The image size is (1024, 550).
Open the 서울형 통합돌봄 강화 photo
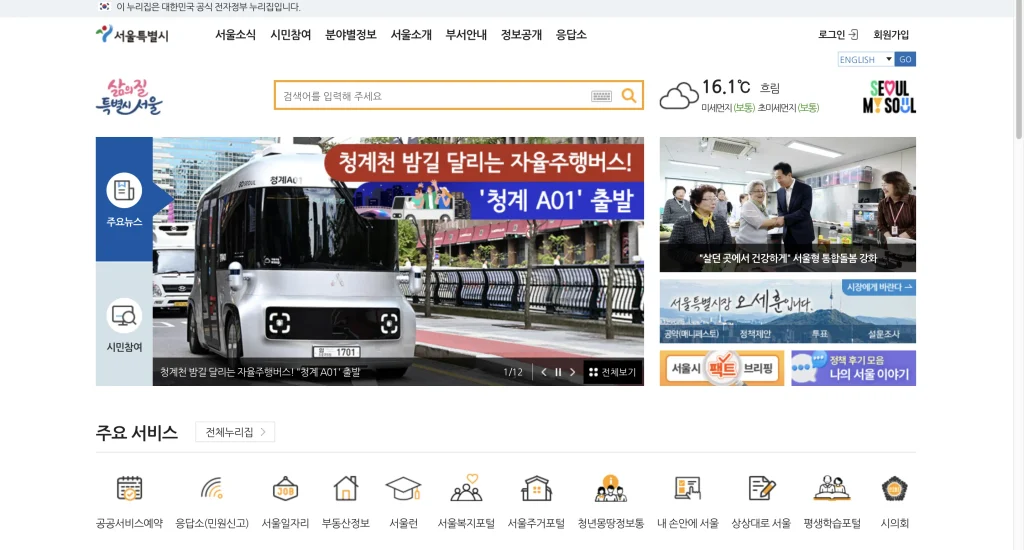[x=788, y=204]
